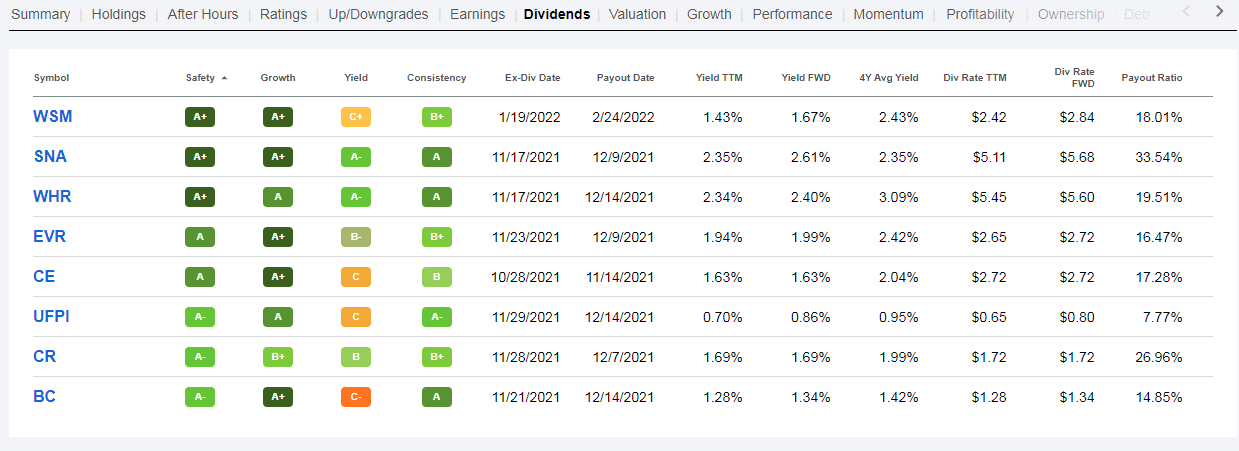Open the SNA ticker link

[50, 157]
